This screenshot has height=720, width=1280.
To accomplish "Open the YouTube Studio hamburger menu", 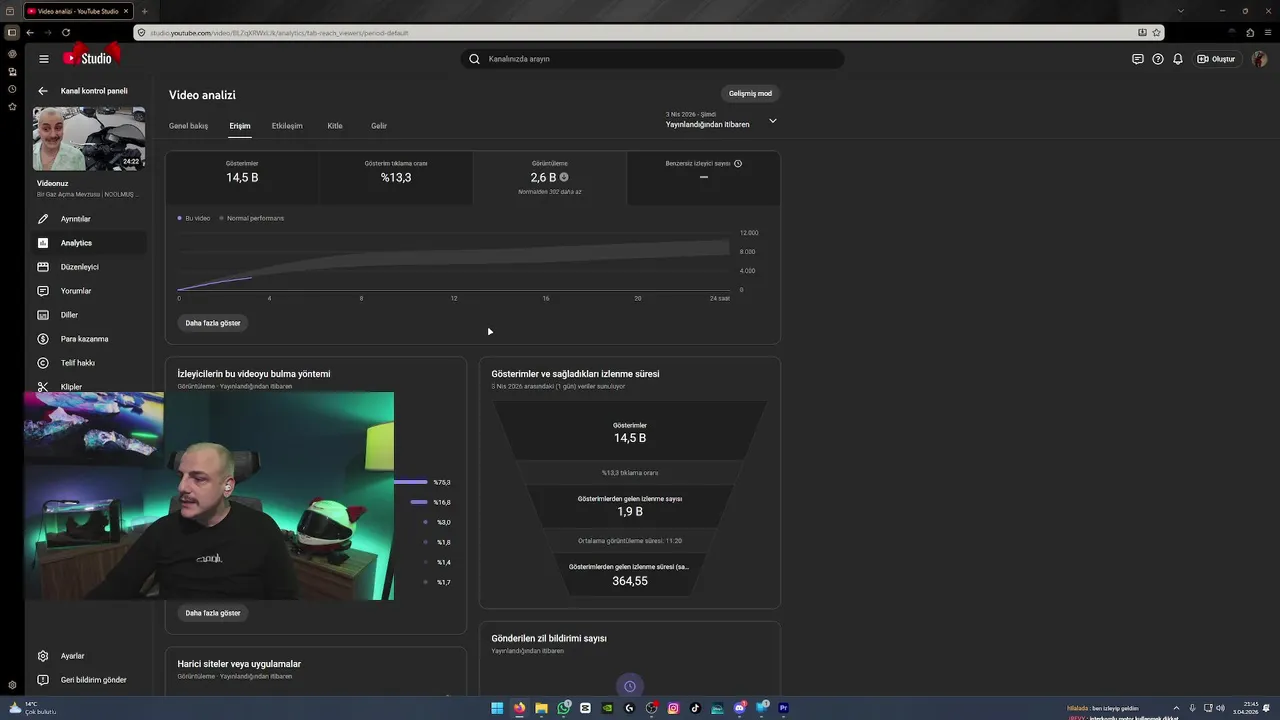I will (43, 59).
